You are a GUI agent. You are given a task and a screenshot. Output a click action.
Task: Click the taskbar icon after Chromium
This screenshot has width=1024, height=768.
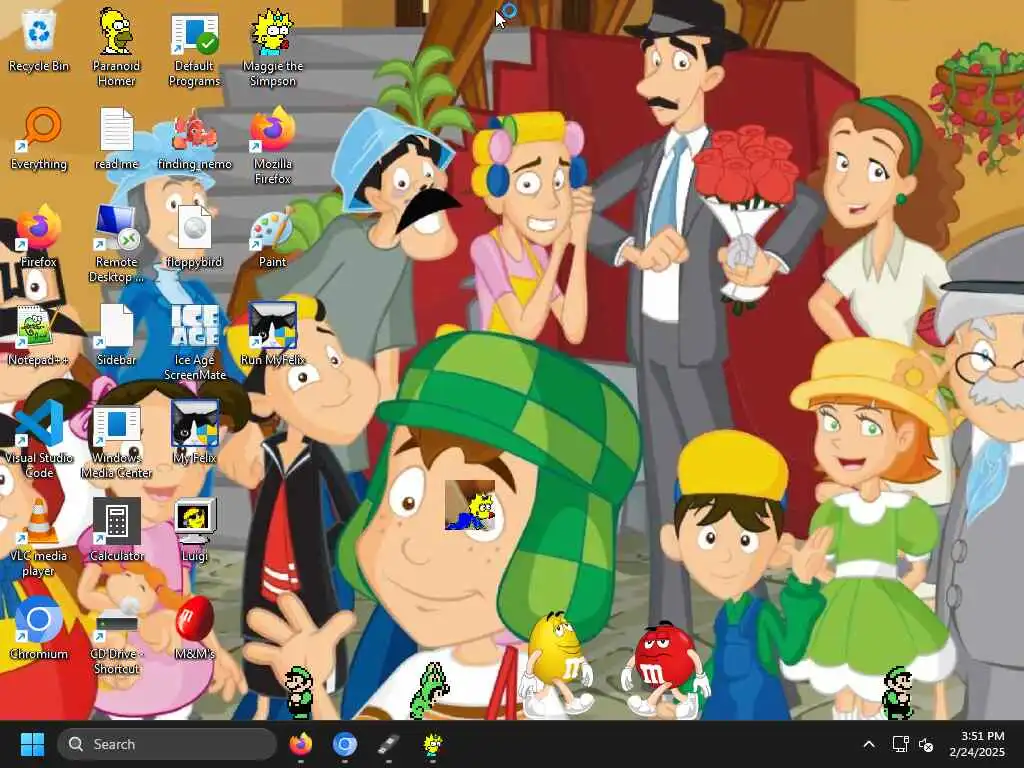click(x=389, y=744)
